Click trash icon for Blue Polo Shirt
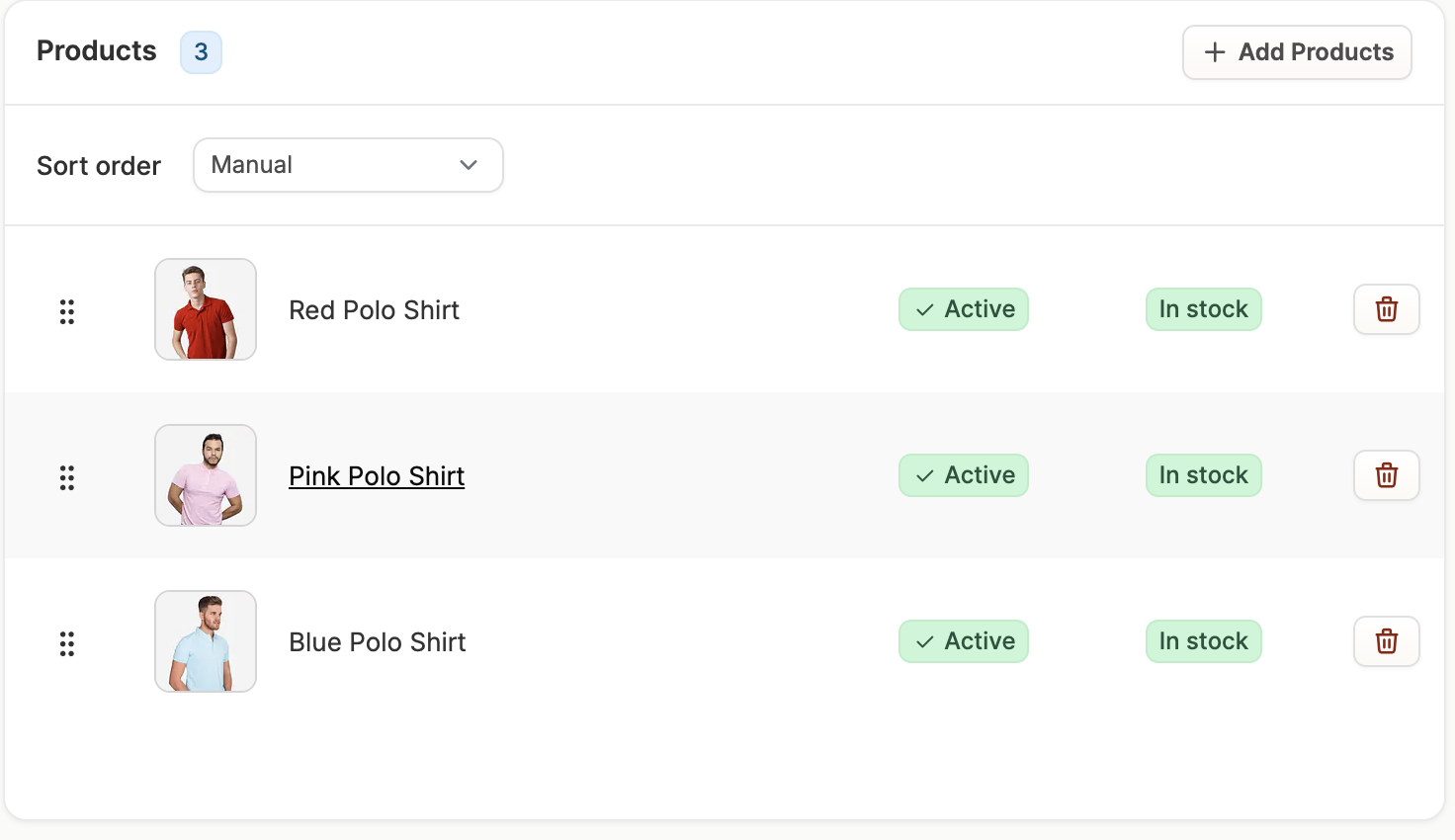1455x840 pixels. point(1386,641)
